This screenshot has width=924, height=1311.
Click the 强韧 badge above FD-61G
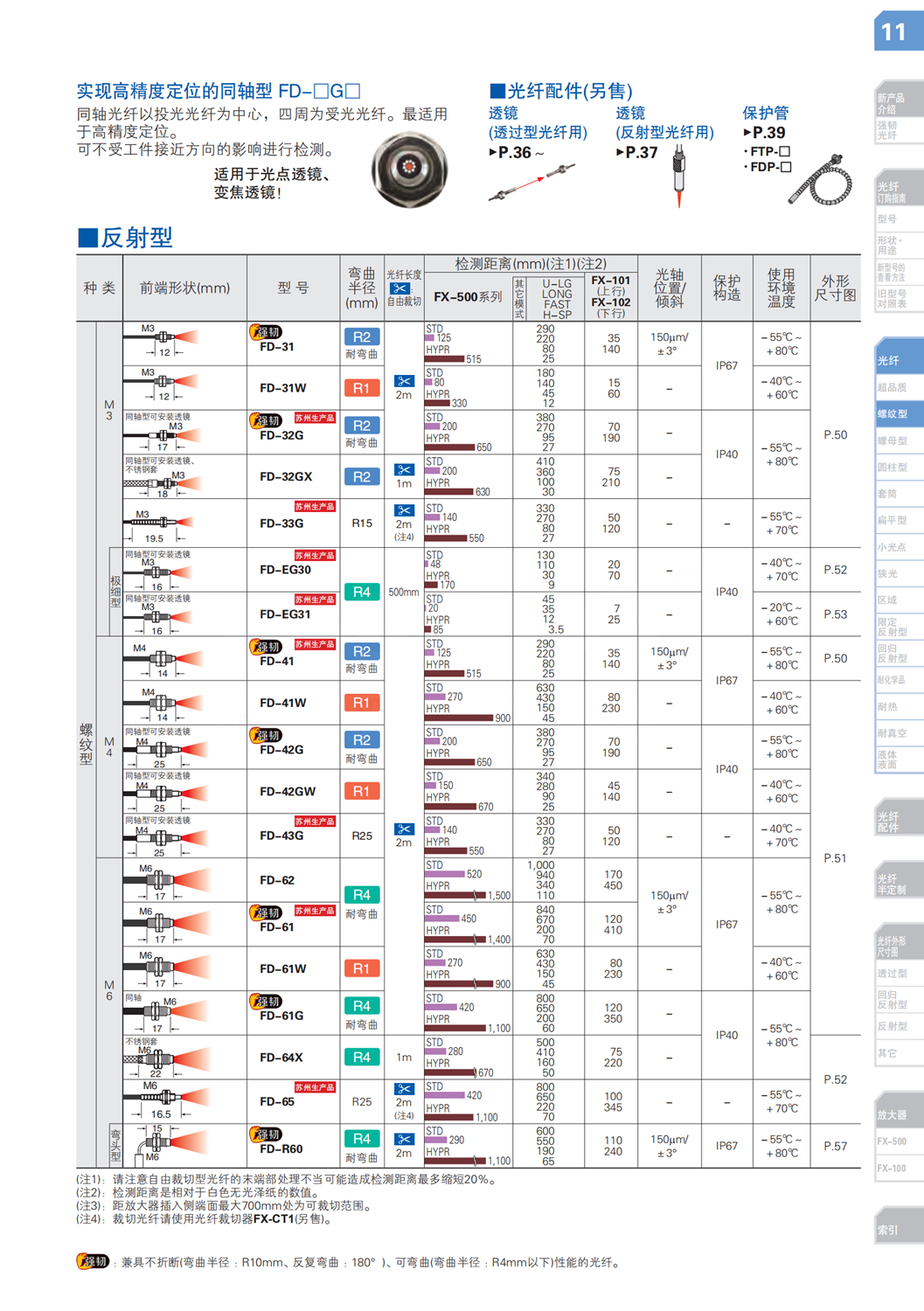[267, 1001]
